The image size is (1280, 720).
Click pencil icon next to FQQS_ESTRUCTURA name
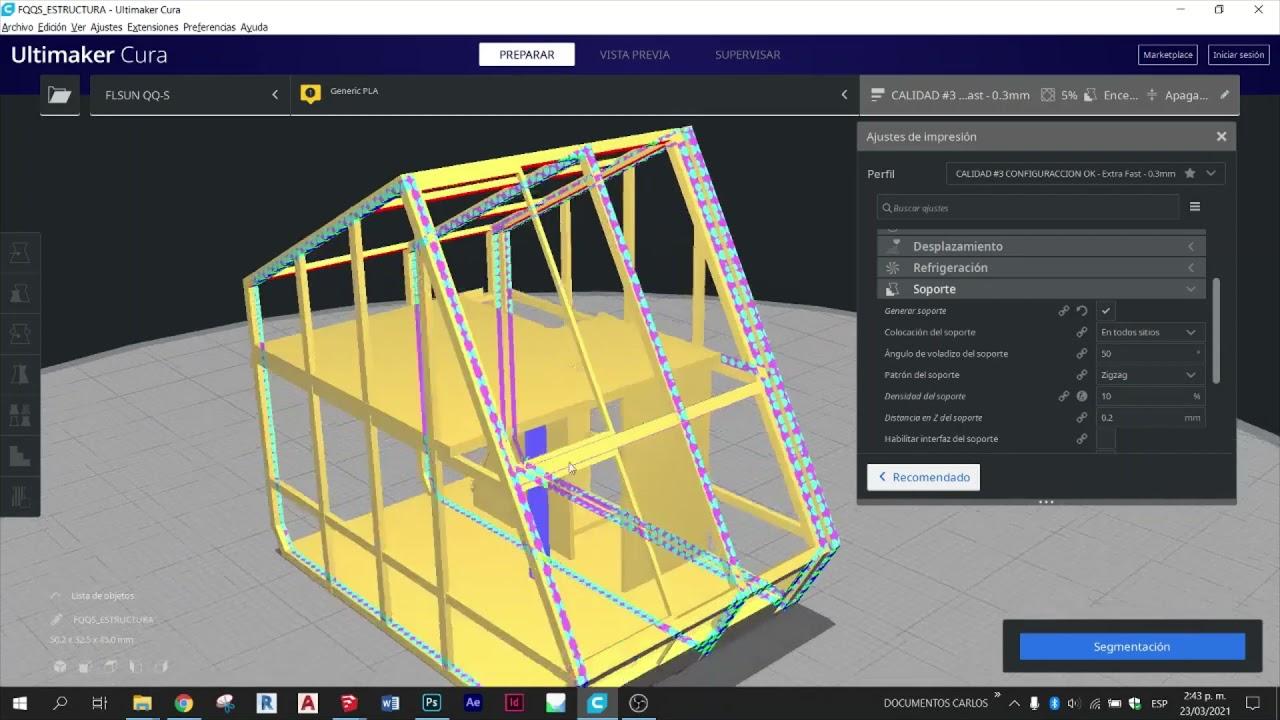(58, 619)
